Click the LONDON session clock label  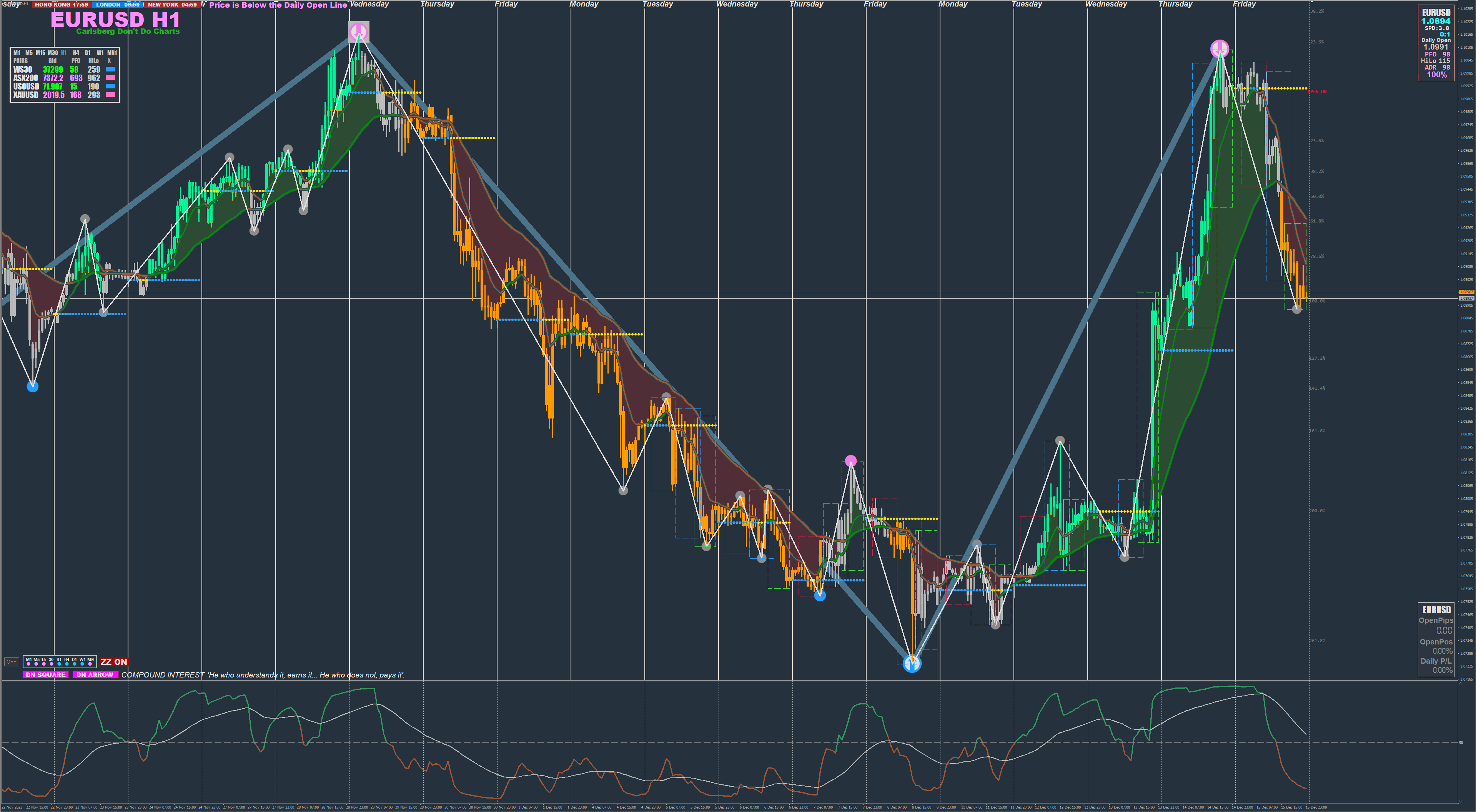pos(118,5)
